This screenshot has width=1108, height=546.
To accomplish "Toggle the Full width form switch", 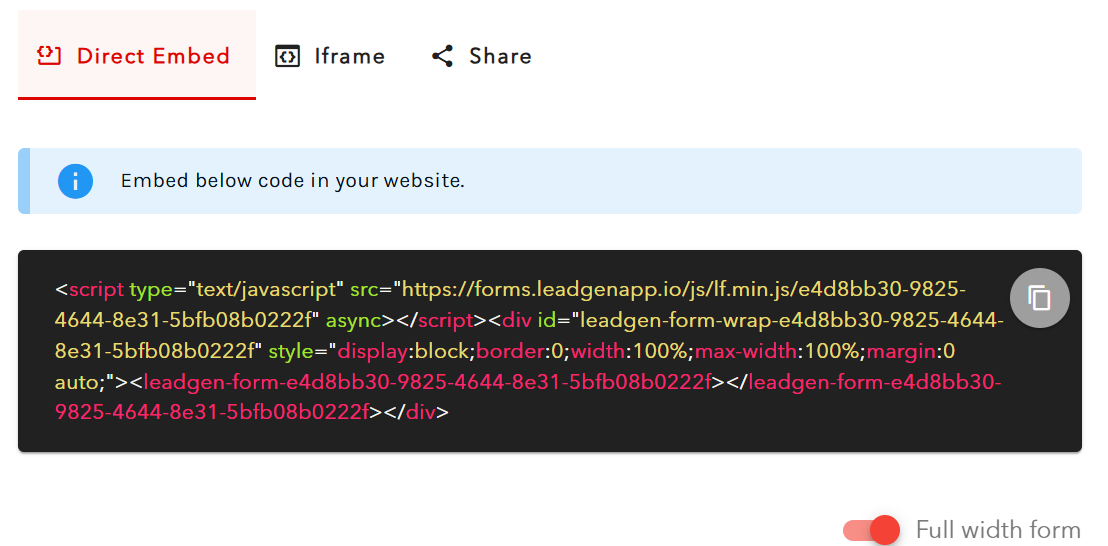I will tap(872, 530).
